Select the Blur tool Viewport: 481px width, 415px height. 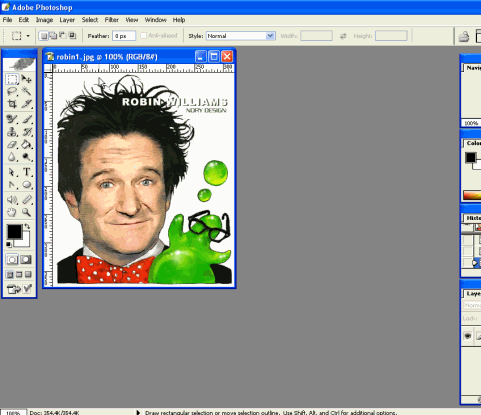point(12,157)
